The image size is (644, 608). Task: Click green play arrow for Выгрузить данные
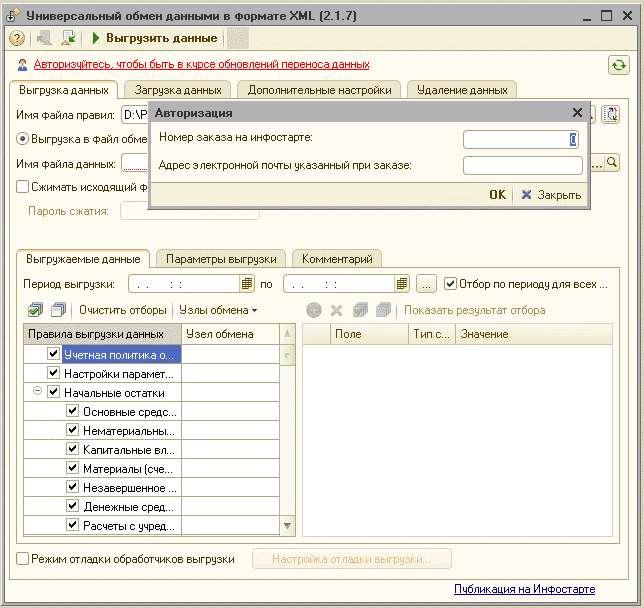96,38
